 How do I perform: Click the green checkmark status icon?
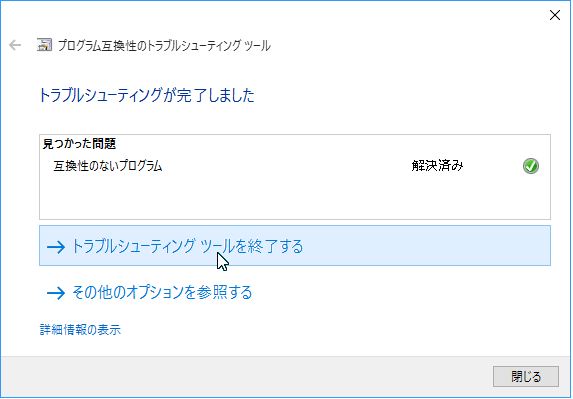click(x=531, y=166)
